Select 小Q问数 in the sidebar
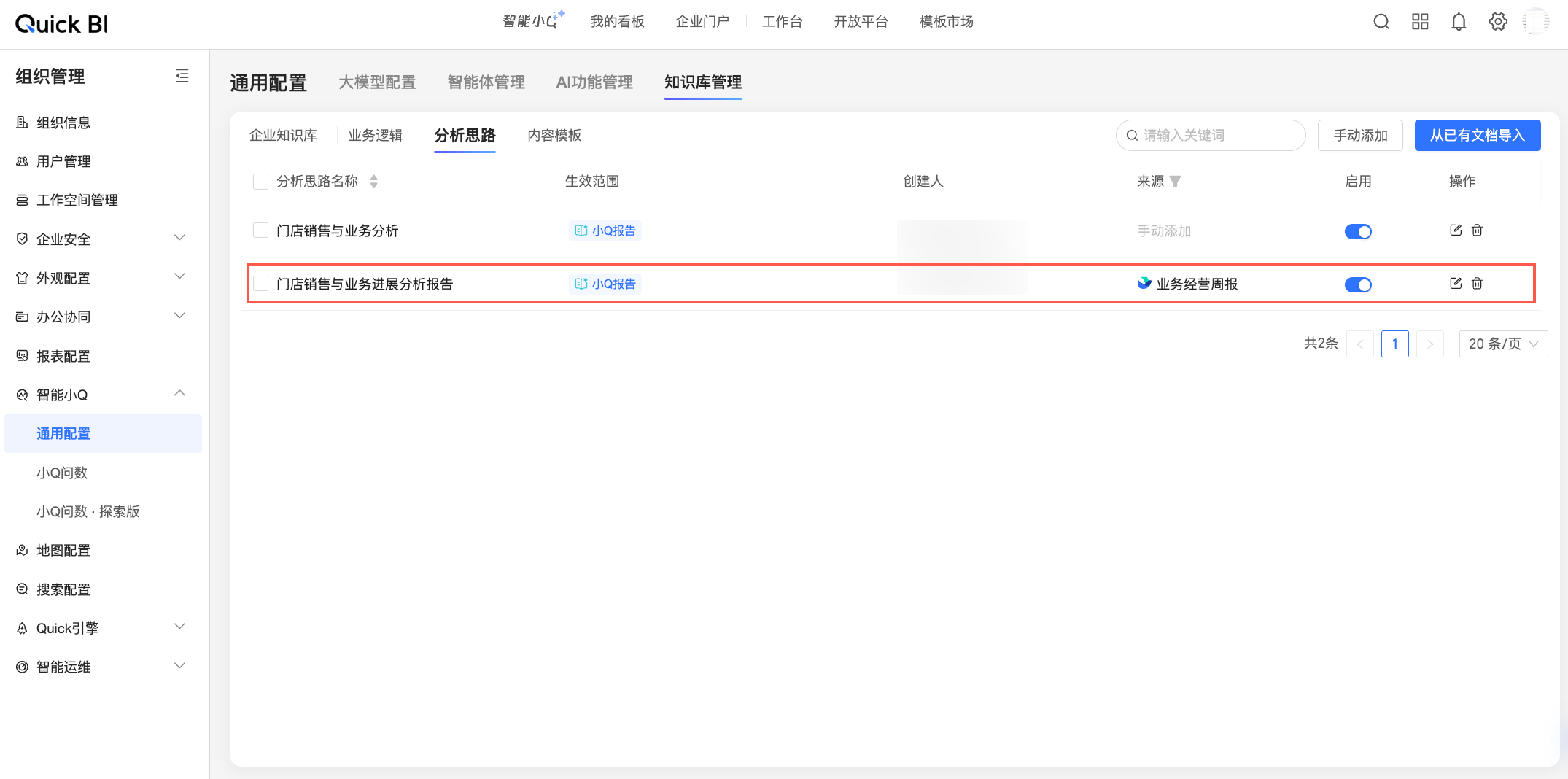 click(x=62, y=473)
